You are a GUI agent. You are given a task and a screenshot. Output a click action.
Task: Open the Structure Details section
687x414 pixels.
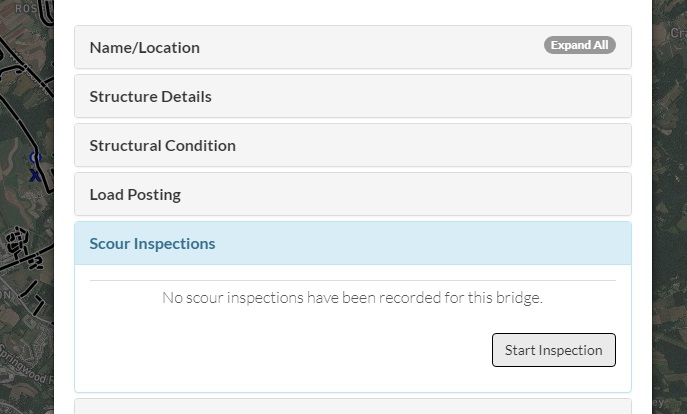click(353, 96)
